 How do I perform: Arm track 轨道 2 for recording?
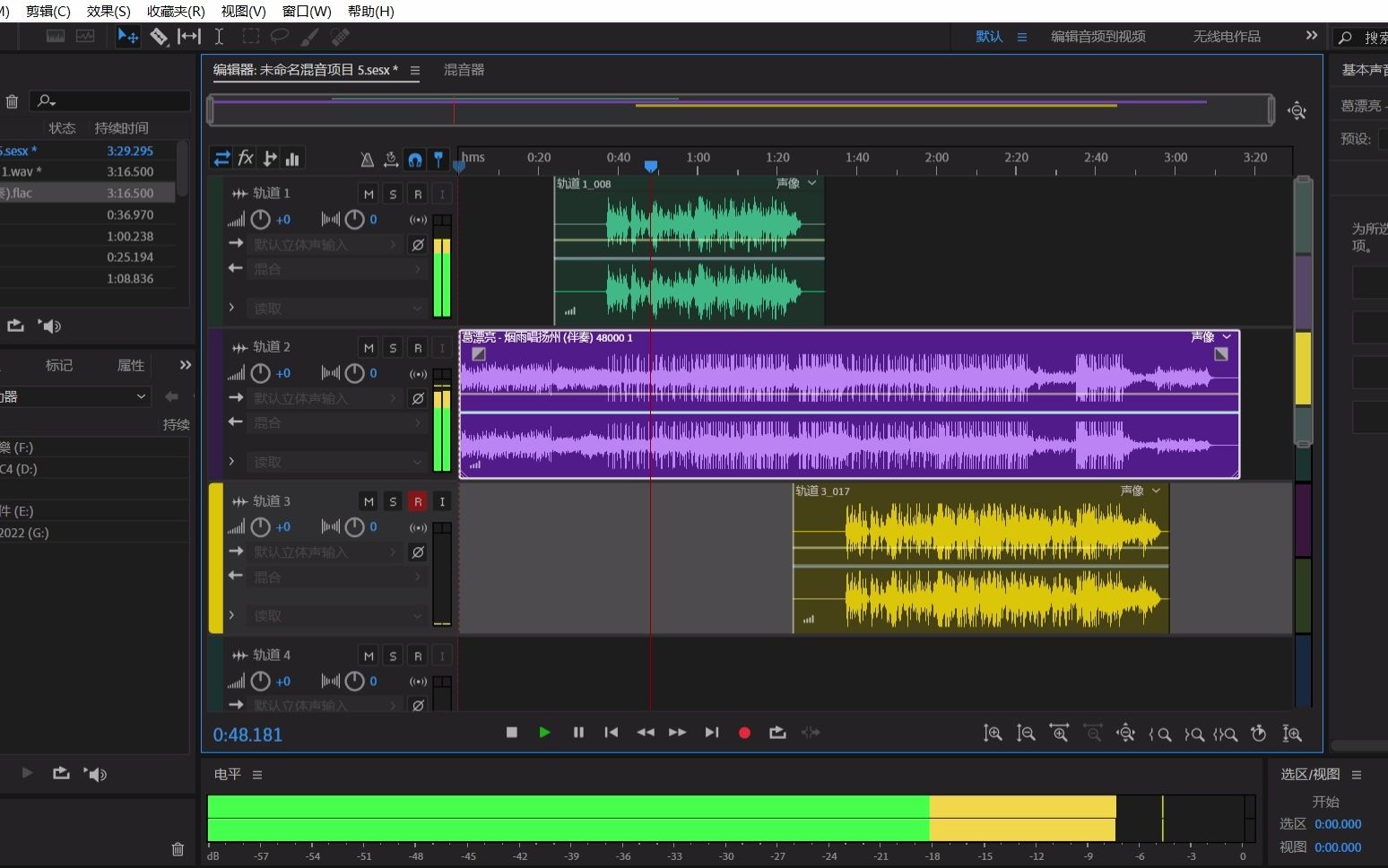pyautogui.click(x=418, y=348)
